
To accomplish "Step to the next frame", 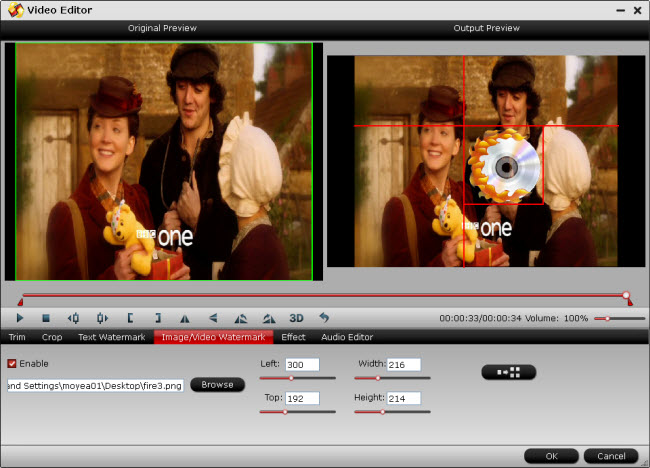I will pyautogui.click(x=102, y=318).
